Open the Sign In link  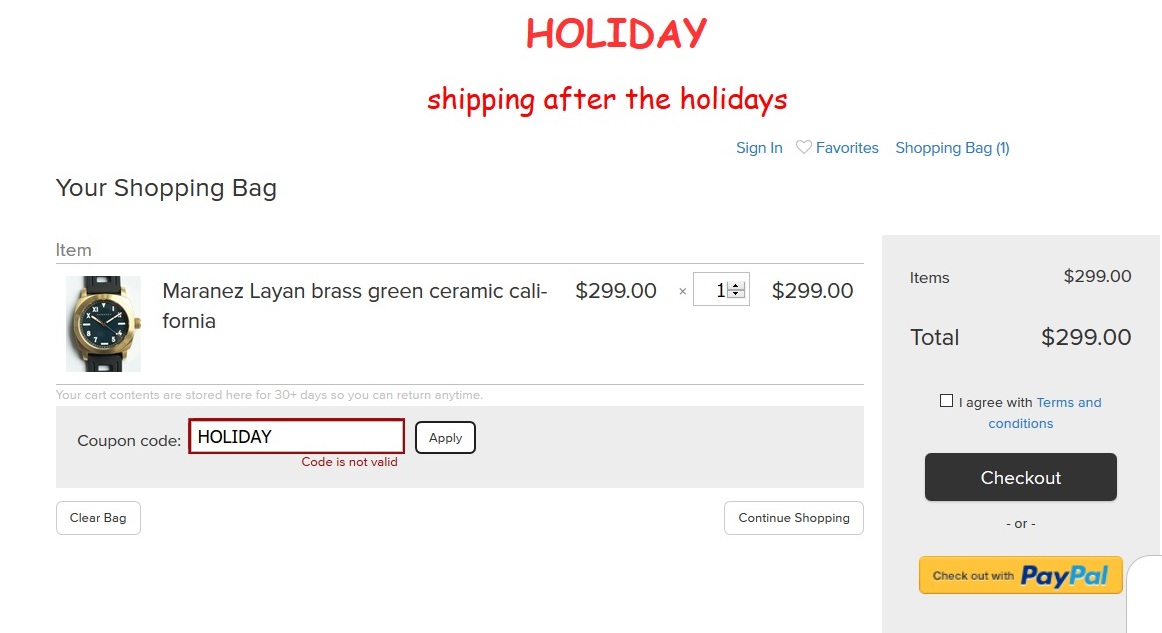pyautogui.click(x=759, y=148)
